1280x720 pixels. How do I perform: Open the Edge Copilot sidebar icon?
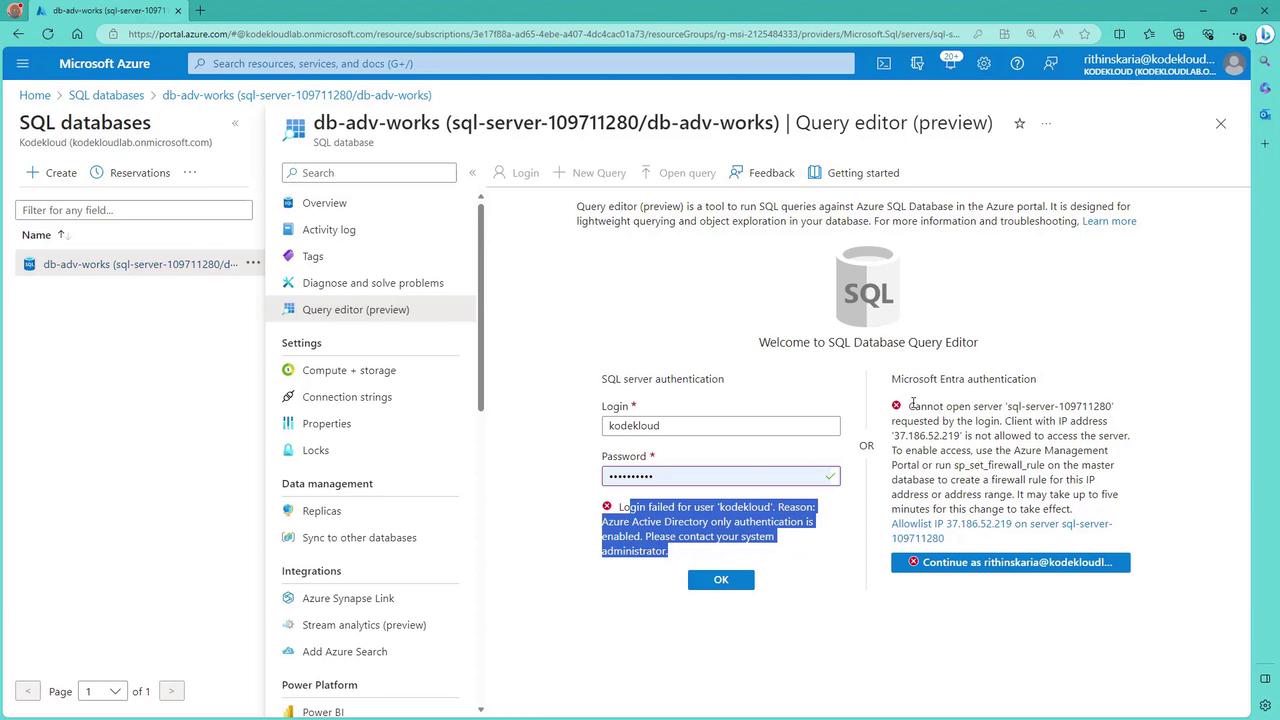pyautogui.click(x=1265, y=34)
